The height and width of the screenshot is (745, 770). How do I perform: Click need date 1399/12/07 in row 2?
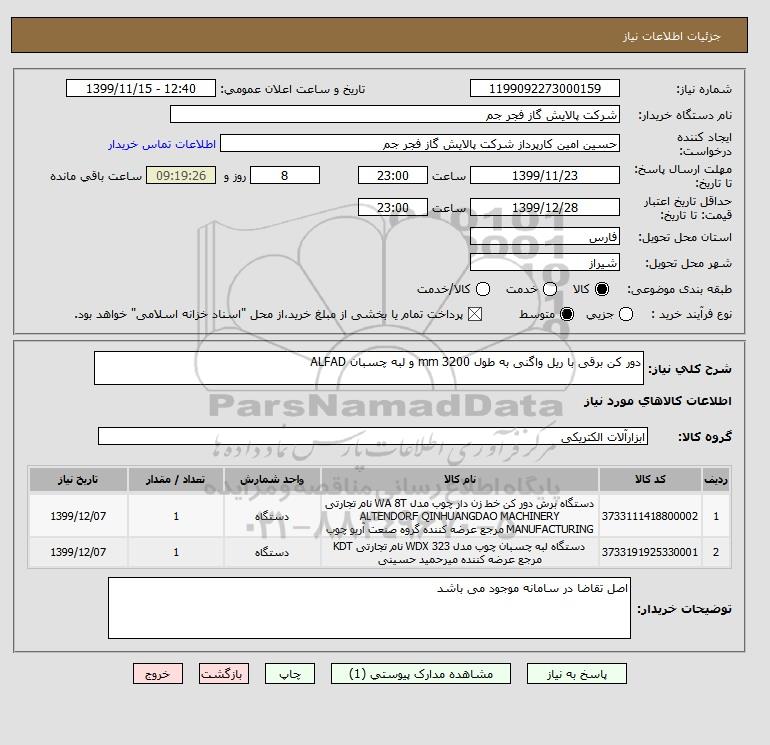coord(79,552)
